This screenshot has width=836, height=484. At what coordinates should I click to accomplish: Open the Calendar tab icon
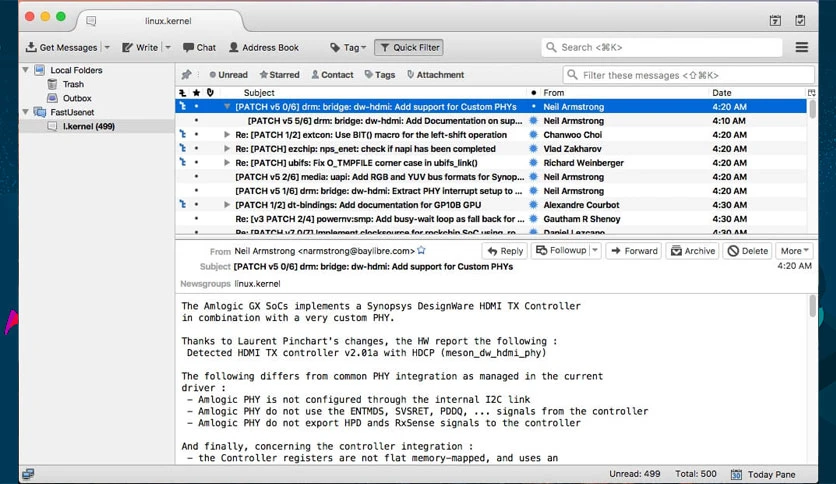tap(775, 21)
